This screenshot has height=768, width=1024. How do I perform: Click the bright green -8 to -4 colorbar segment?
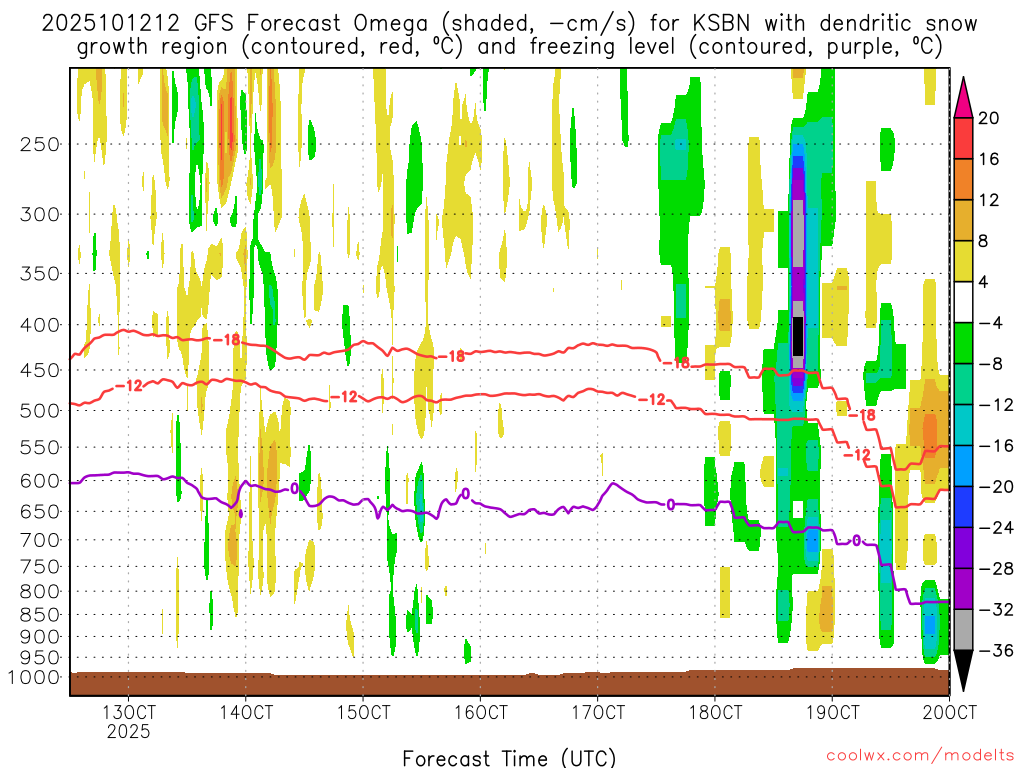(x=963, y=344)
